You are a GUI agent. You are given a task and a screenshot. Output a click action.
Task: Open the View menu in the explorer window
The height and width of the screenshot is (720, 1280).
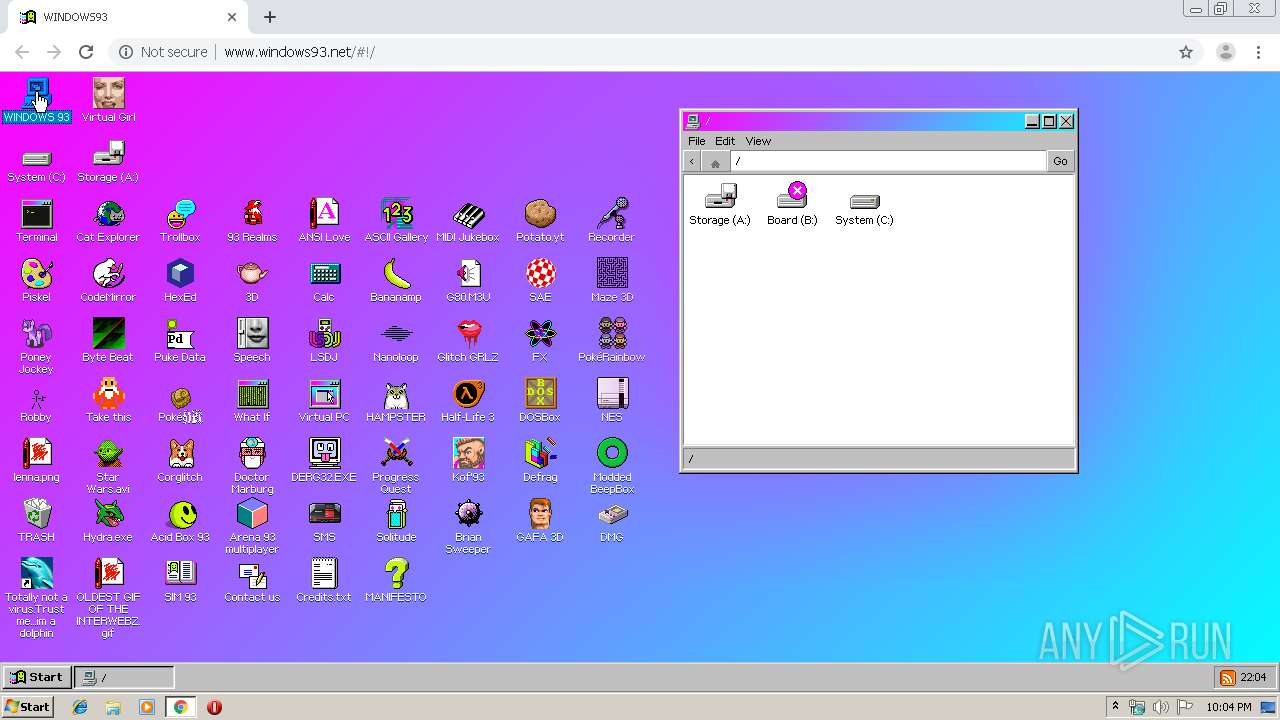(x=758, y=141)
